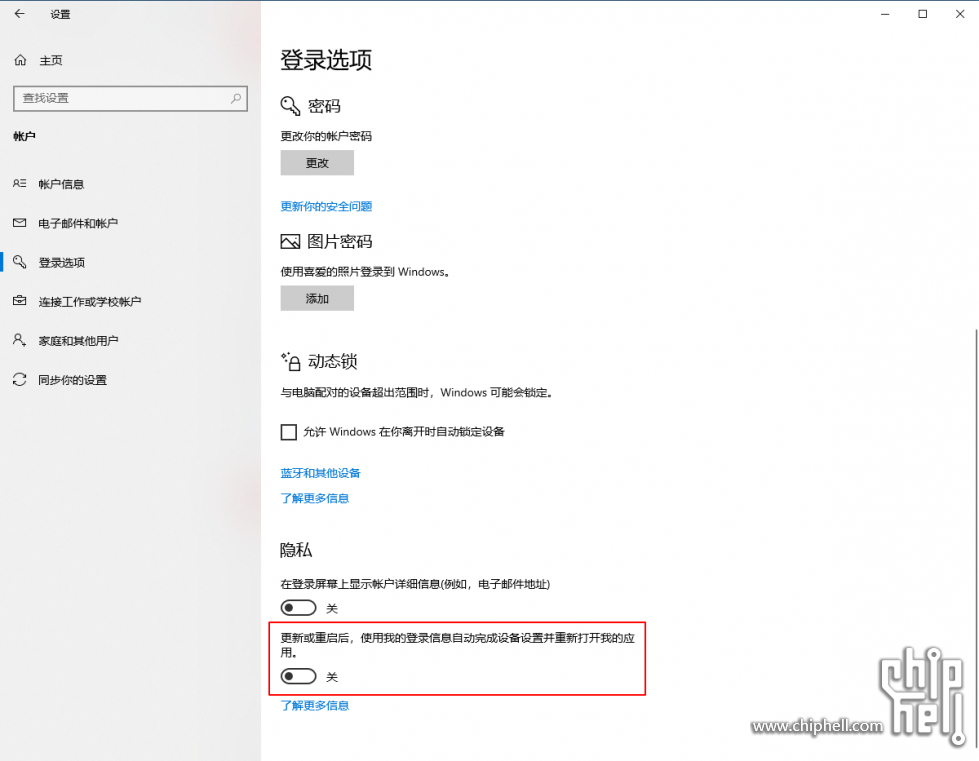Click the magnifier icon in search box
The height and width of the screenshot is (761, 979).
pos(236,98)
